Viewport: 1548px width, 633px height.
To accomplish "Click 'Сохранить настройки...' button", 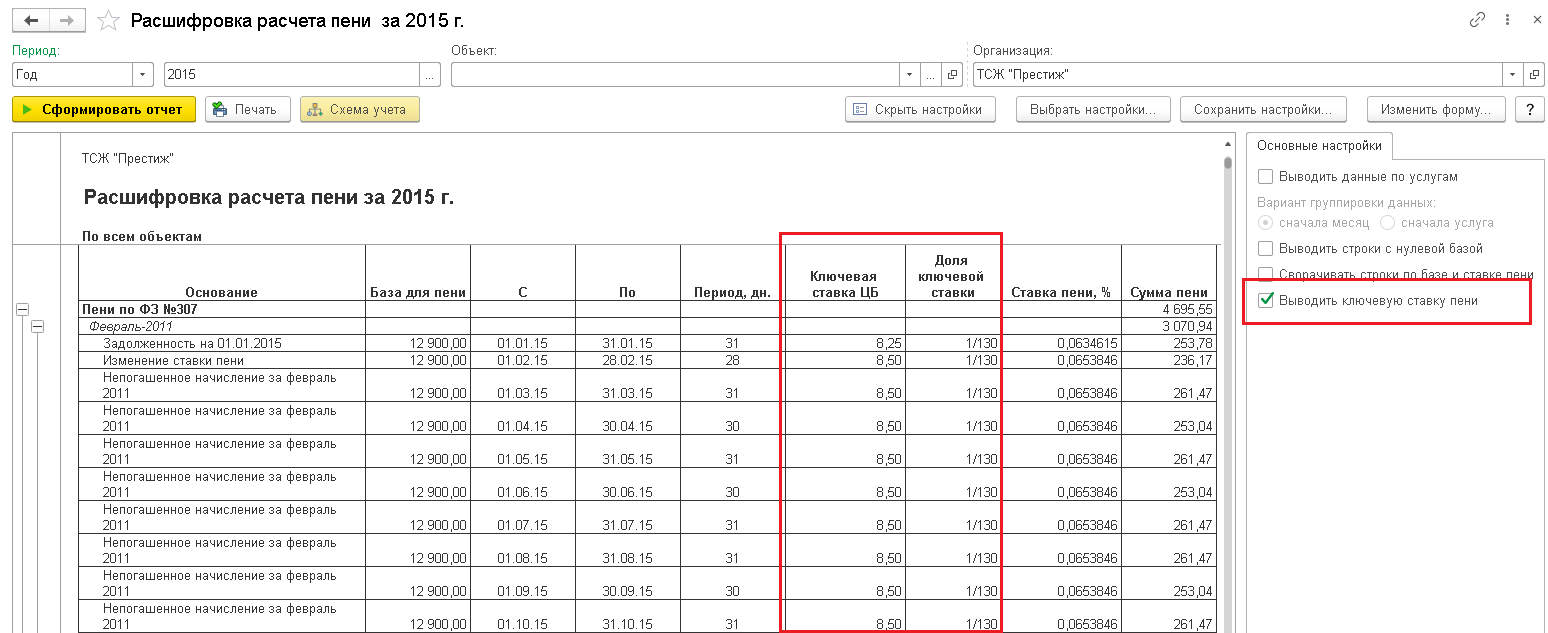I will pyautogui.click(x=1263, y=109).
